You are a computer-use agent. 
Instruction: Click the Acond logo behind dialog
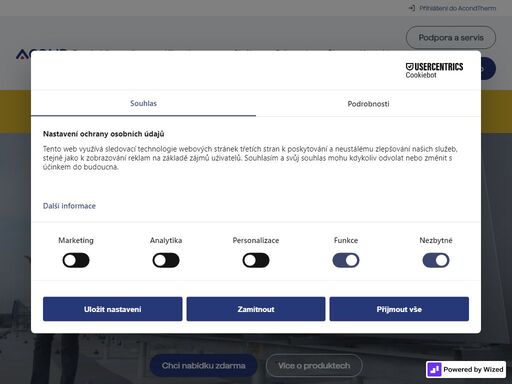pos(23,54)
